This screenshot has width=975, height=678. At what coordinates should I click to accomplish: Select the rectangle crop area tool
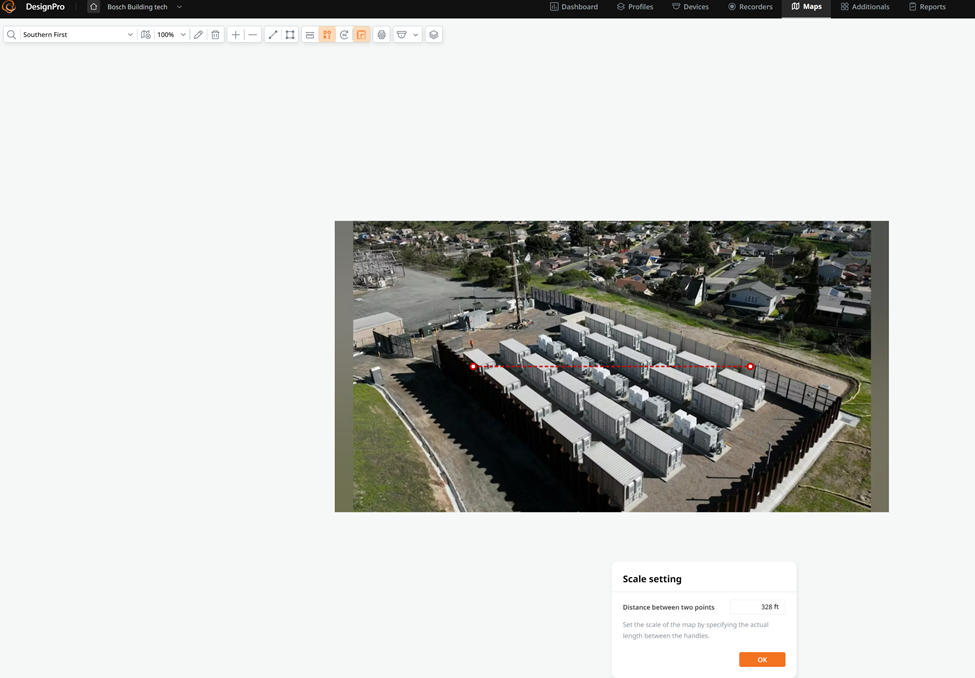click(x=290, y=35)
